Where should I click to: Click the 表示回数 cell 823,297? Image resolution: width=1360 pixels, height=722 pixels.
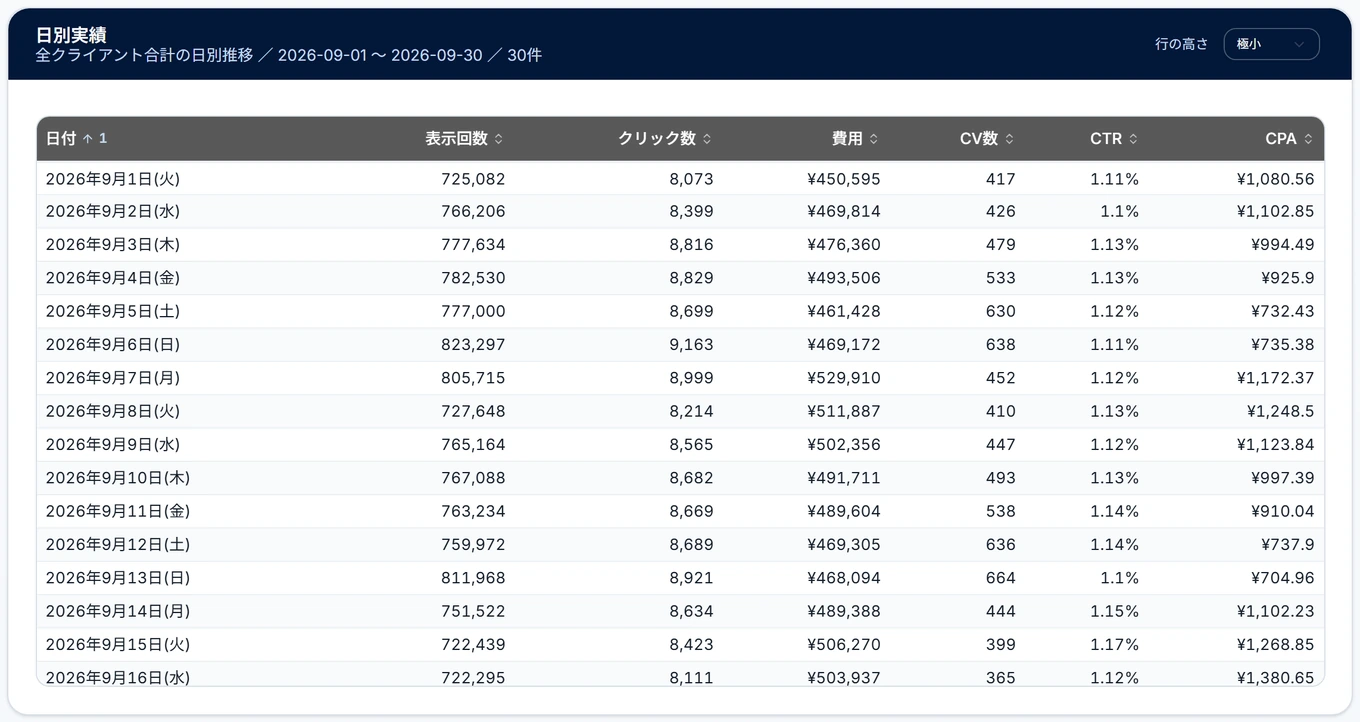pos(473,344)
